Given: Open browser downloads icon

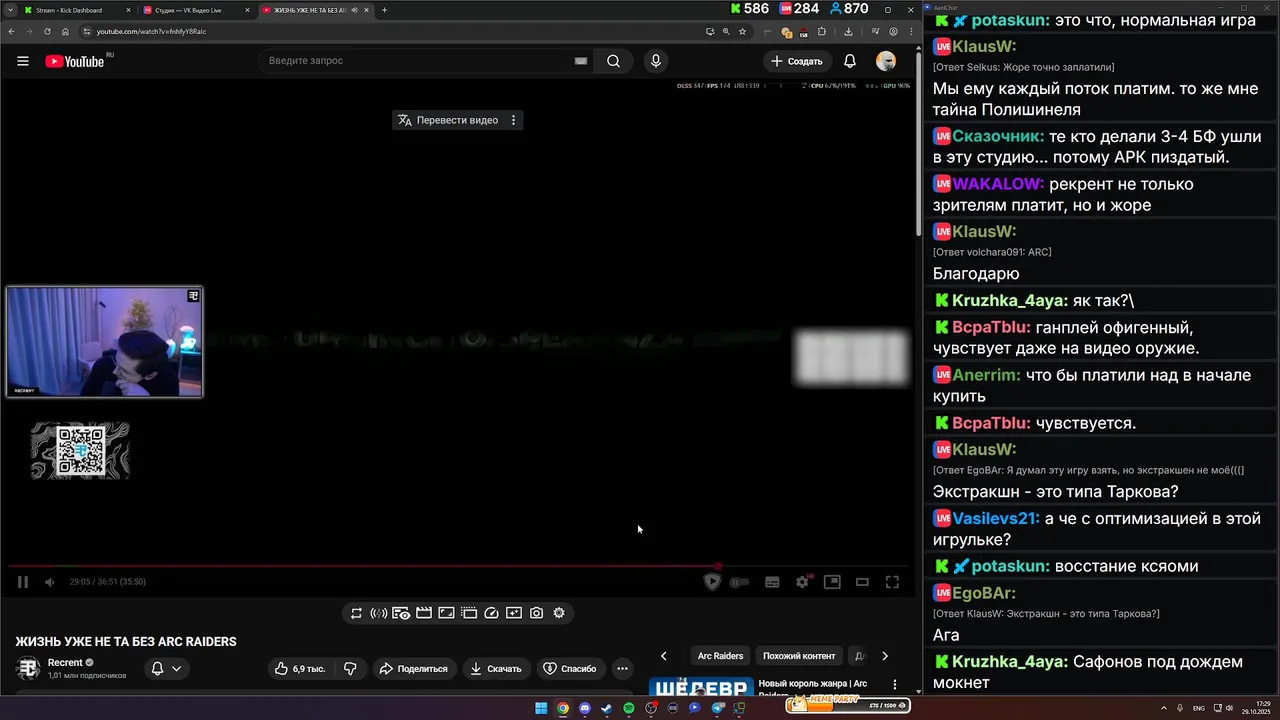Looking at the screenshot, I should click(848, 31).
